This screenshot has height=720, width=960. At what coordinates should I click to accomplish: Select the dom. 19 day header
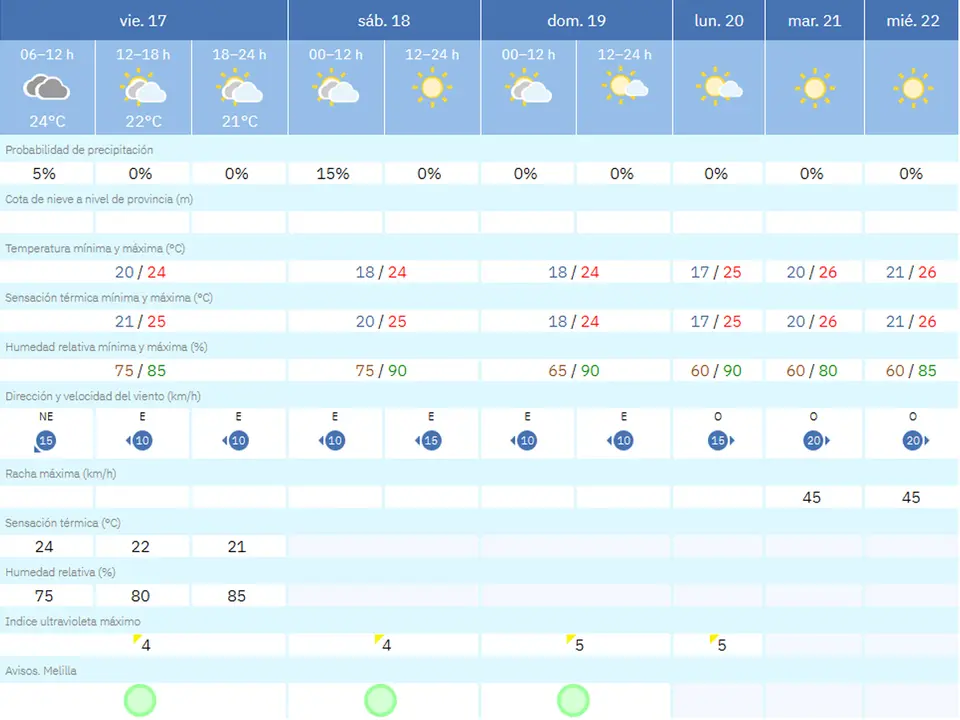[576, 20]
